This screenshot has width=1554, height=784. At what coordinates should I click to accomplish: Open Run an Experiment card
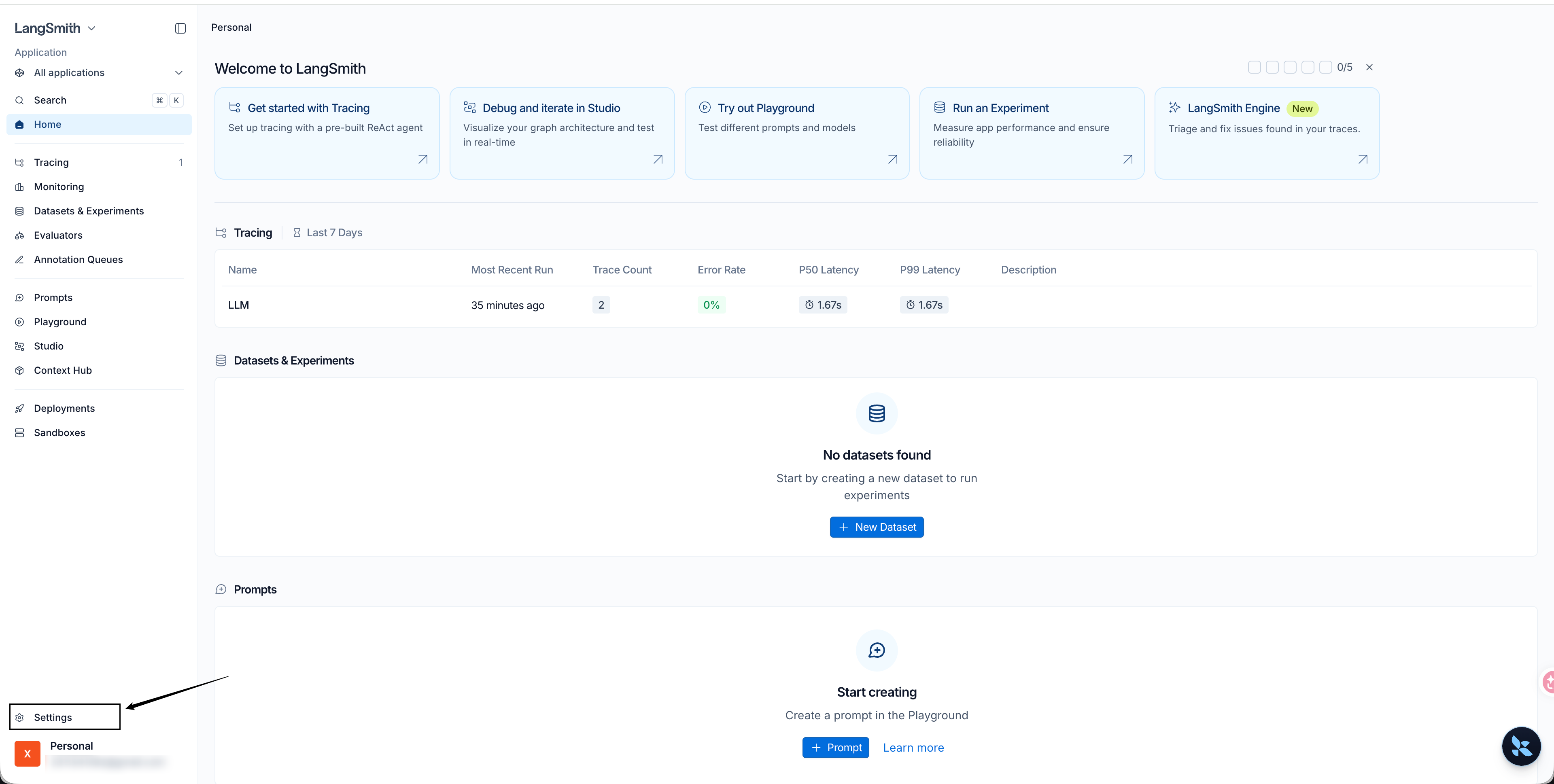[1032, 133]
